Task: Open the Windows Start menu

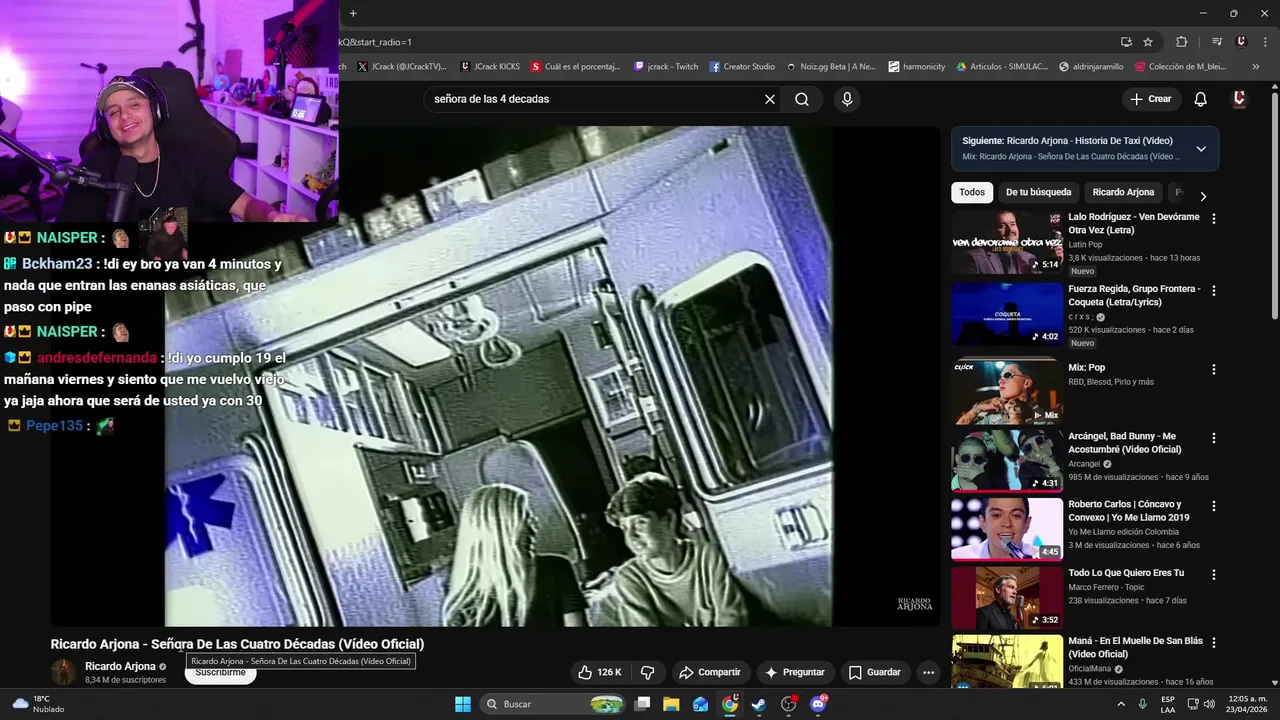Action: pos(463,704)
